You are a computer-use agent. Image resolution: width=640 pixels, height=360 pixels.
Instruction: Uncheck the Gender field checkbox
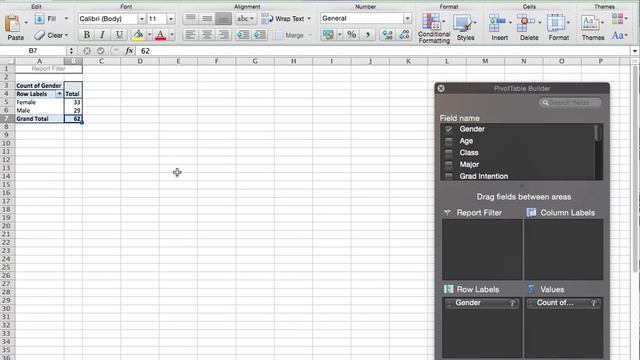pyautogui.click(x=449, y=129)
